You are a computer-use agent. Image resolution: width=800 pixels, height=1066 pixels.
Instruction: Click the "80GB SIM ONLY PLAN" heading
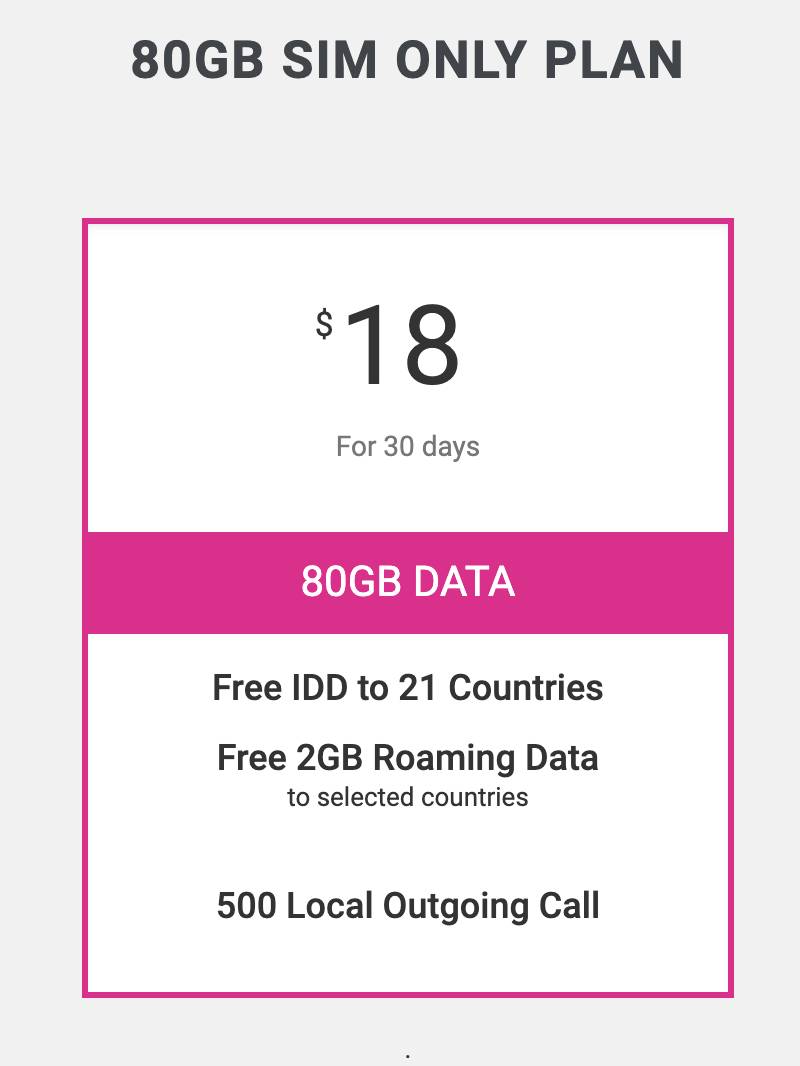(407, 61)
